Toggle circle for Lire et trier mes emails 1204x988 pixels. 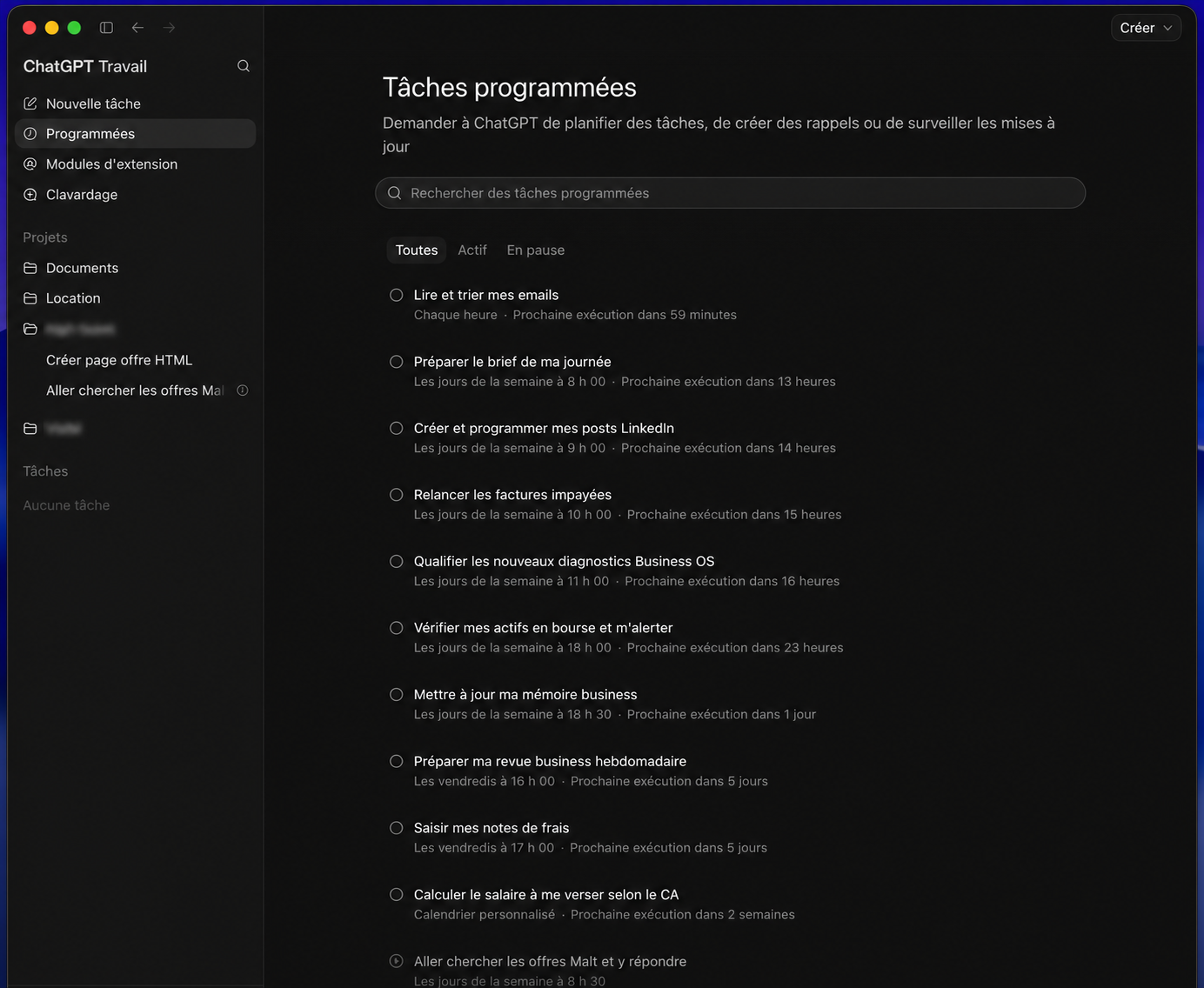397,295
